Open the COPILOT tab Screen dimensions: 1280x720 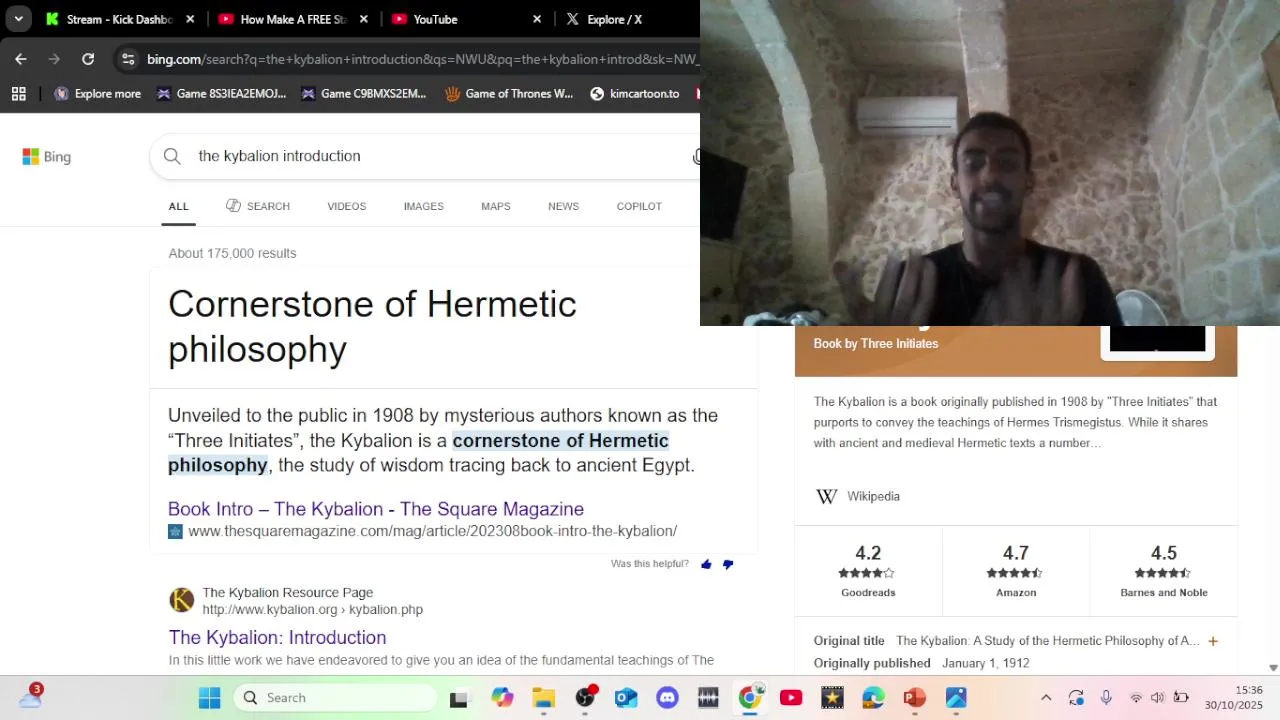pyautogui.click(x=639, y=206)
